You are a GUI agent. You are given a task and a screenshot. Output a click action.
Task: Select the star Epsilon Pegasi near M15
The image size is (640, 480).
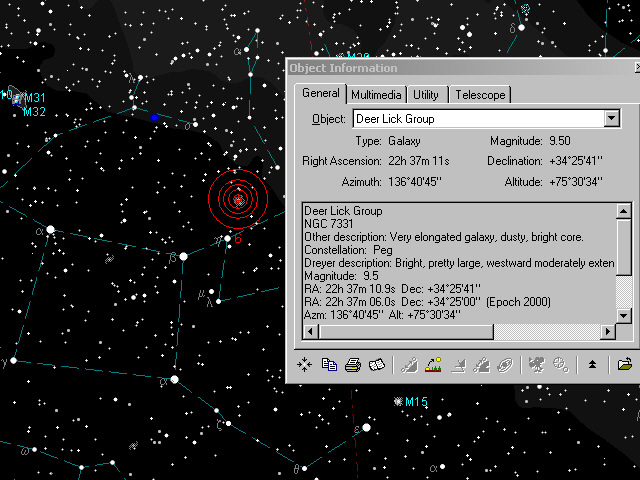pos(367,427)
